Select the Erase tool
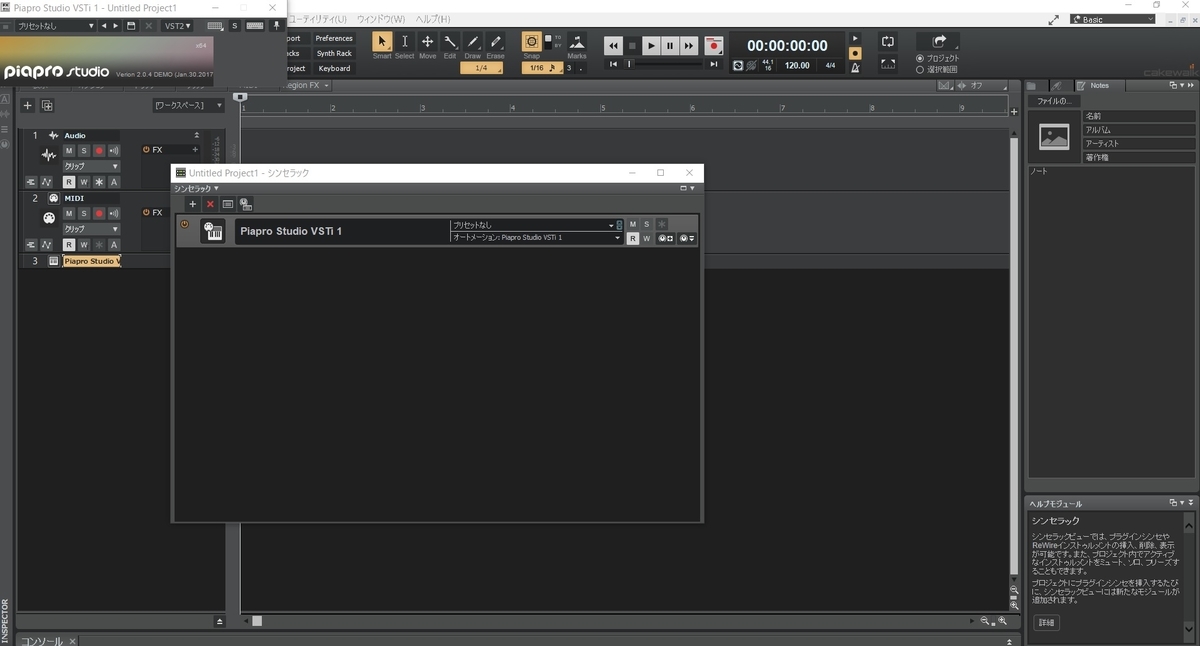Screen dimensions: 1200x646 click(x=496, y=42)
